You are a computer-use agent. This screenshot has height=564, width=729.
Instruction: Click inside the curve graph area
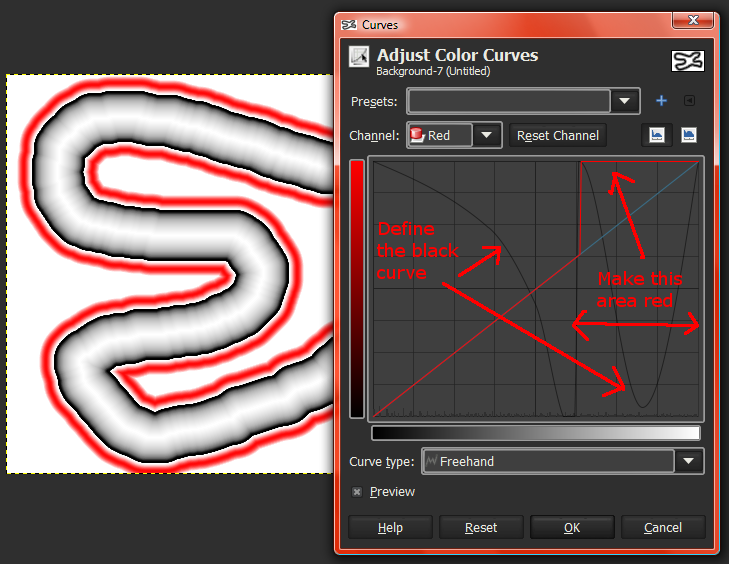(x=536, y=289)
